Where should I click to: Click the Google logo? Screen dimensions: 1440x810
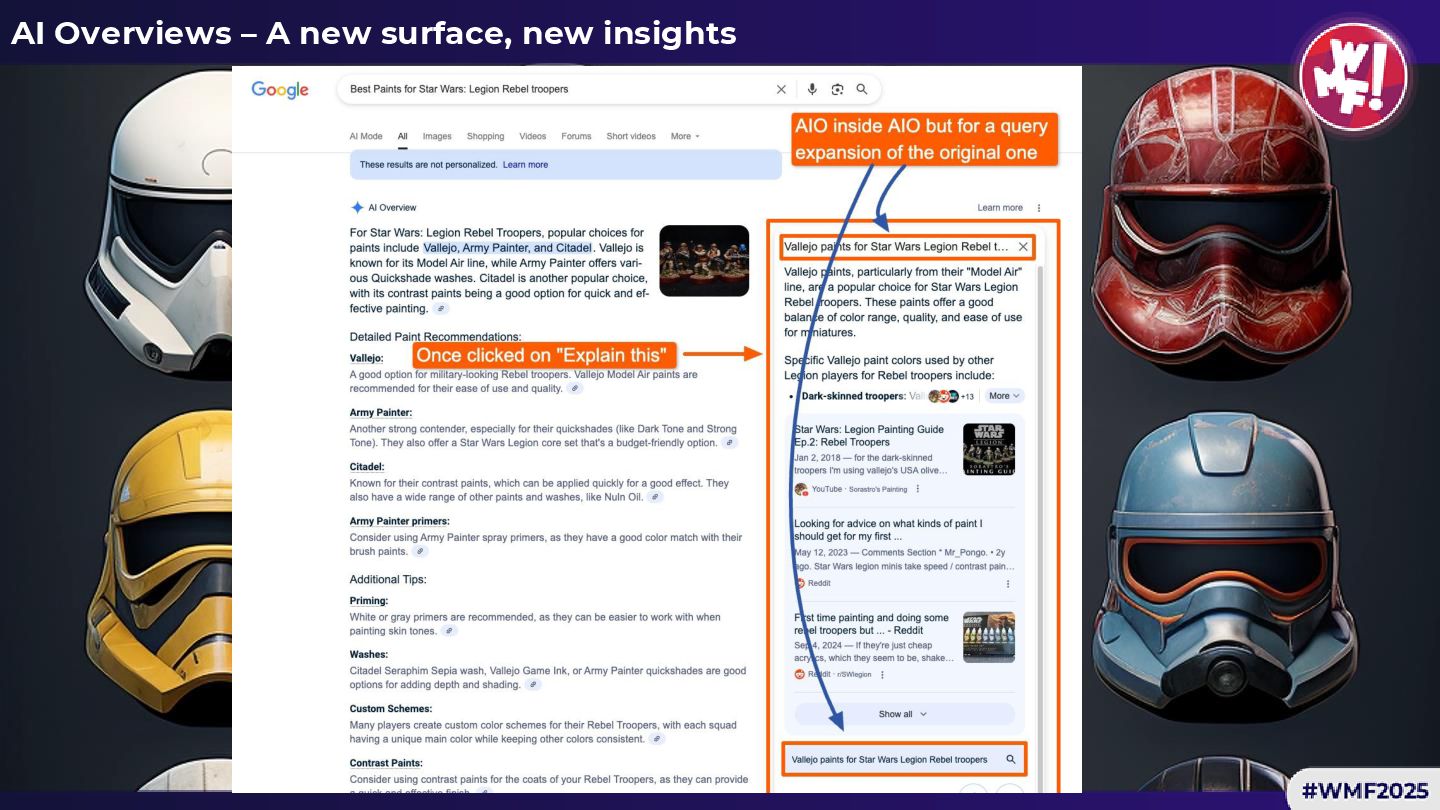click(280, 90)
